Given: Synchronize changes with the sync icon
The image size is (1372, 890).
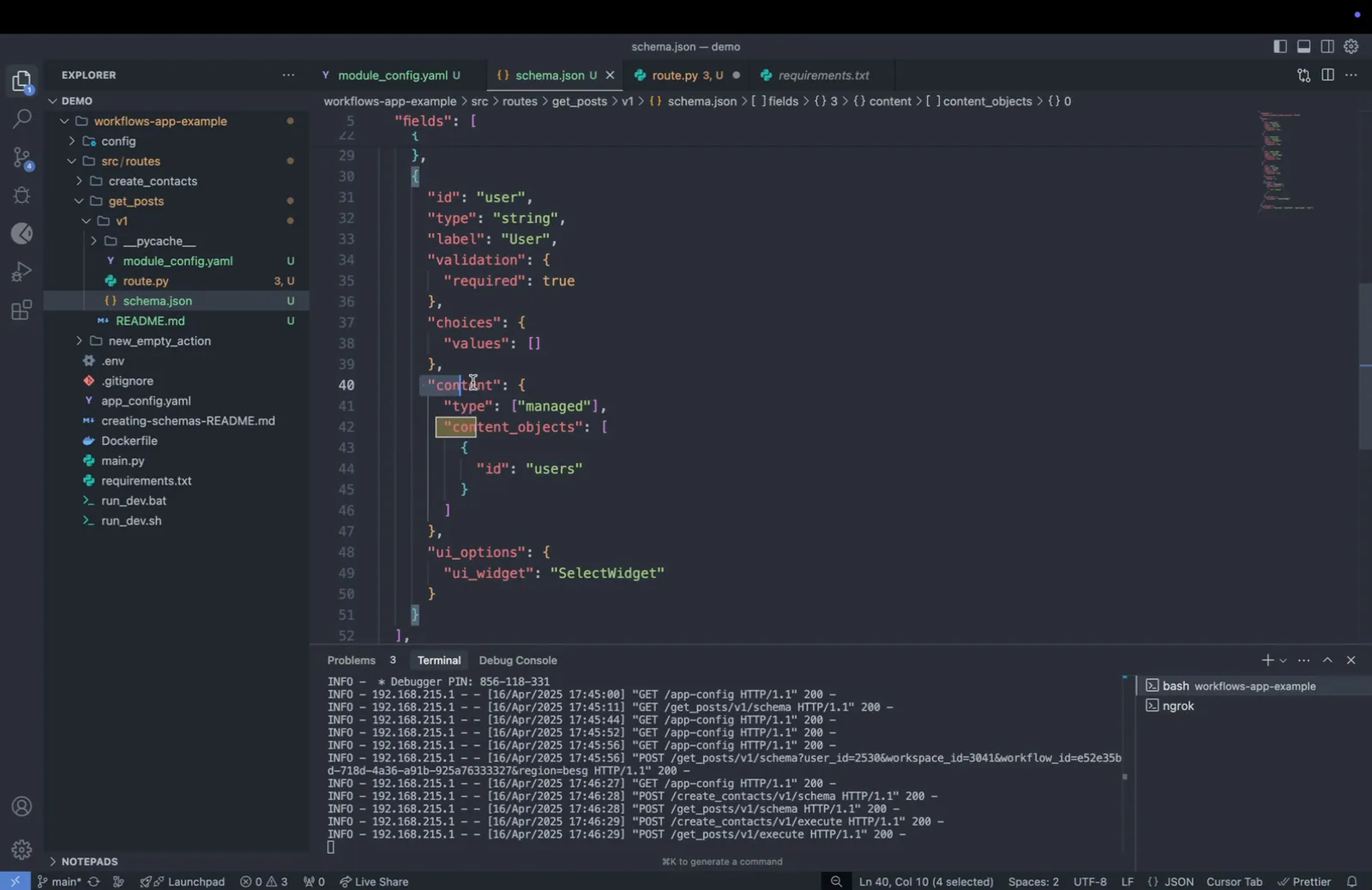Looking at the screenshot, I should click(93, 881).
